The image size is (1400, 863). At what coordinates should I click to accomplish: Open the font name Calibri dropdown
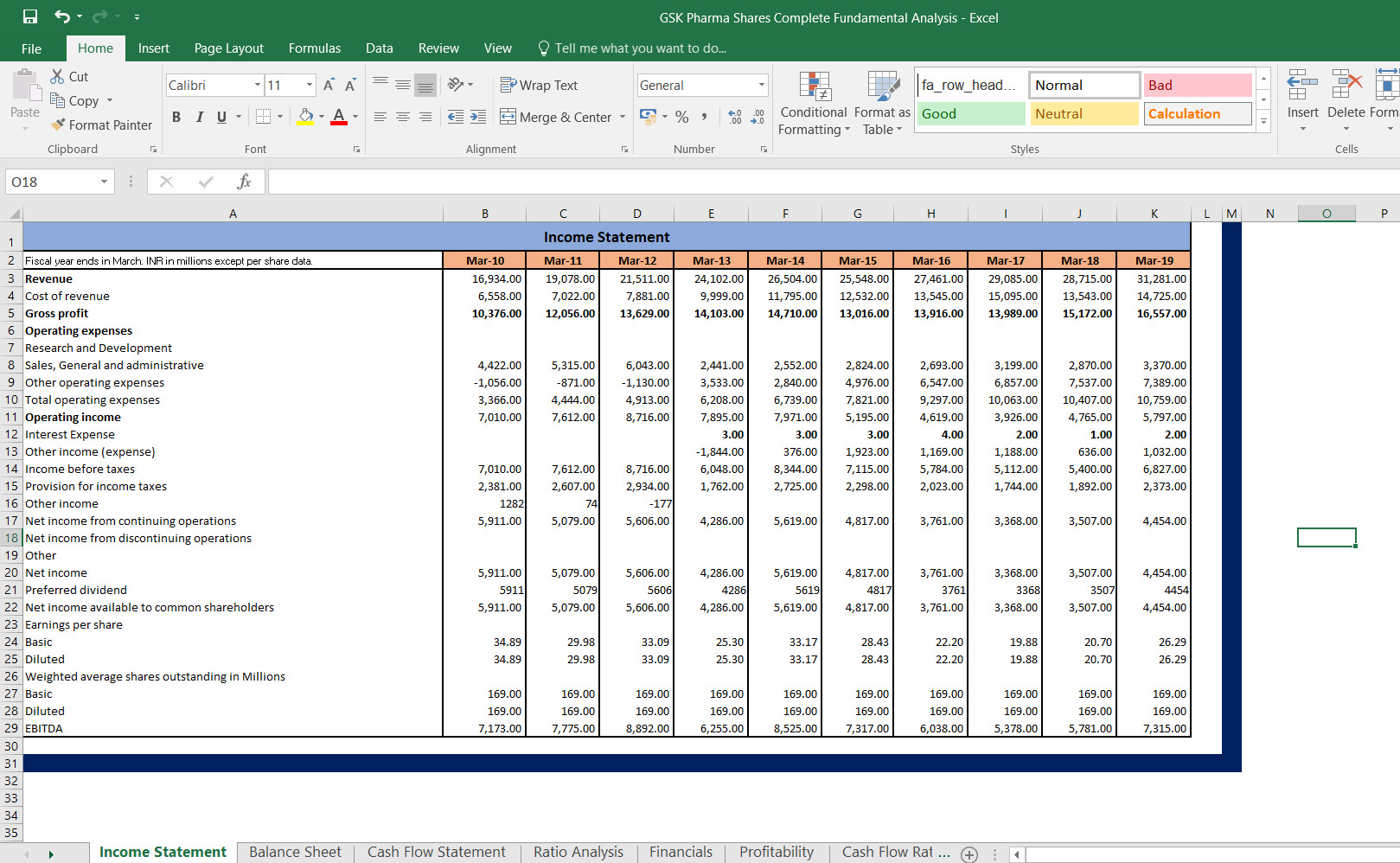click(258, 85)
